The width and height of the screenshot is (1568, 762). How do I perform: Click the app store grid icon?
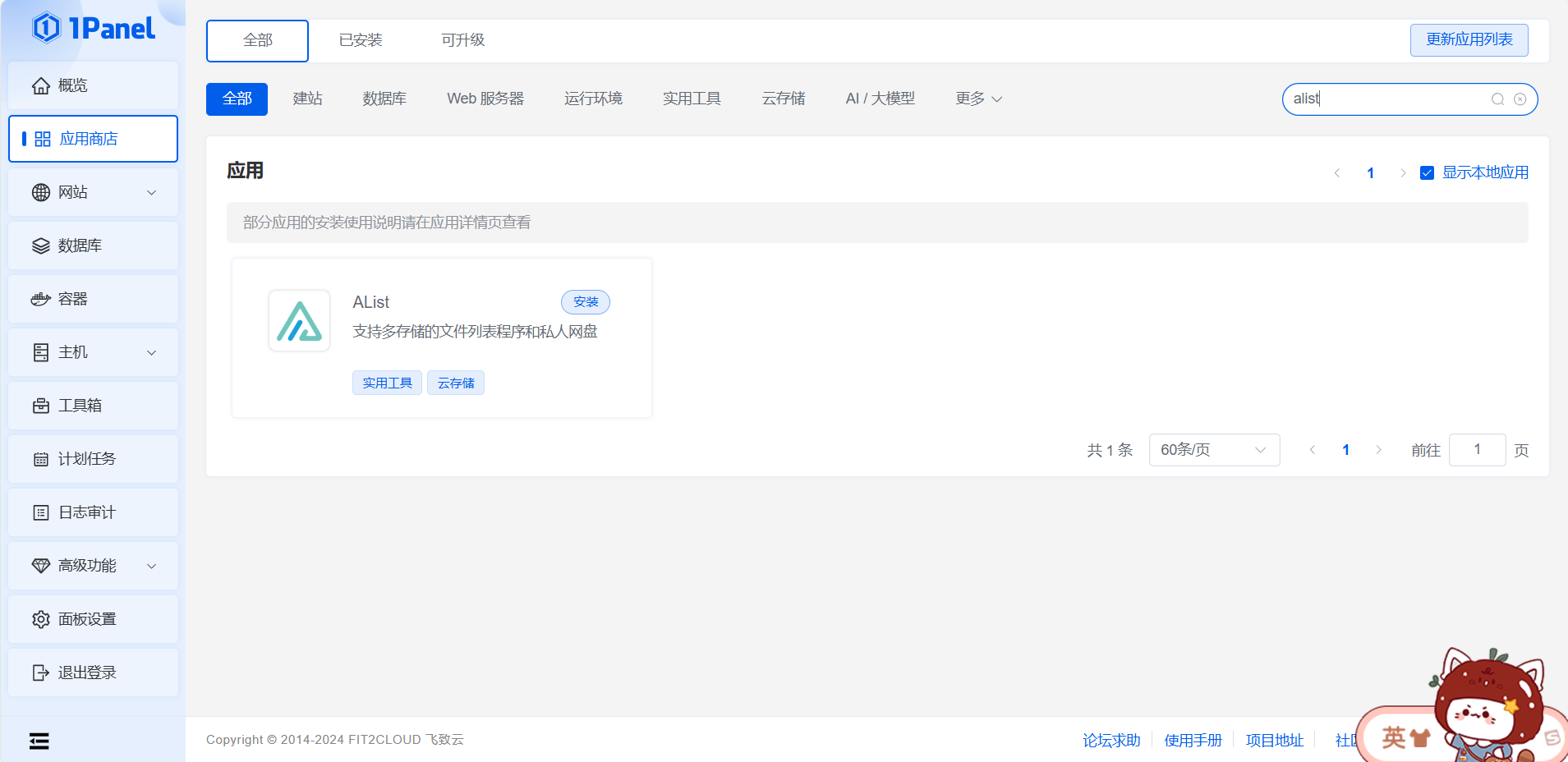43,139
